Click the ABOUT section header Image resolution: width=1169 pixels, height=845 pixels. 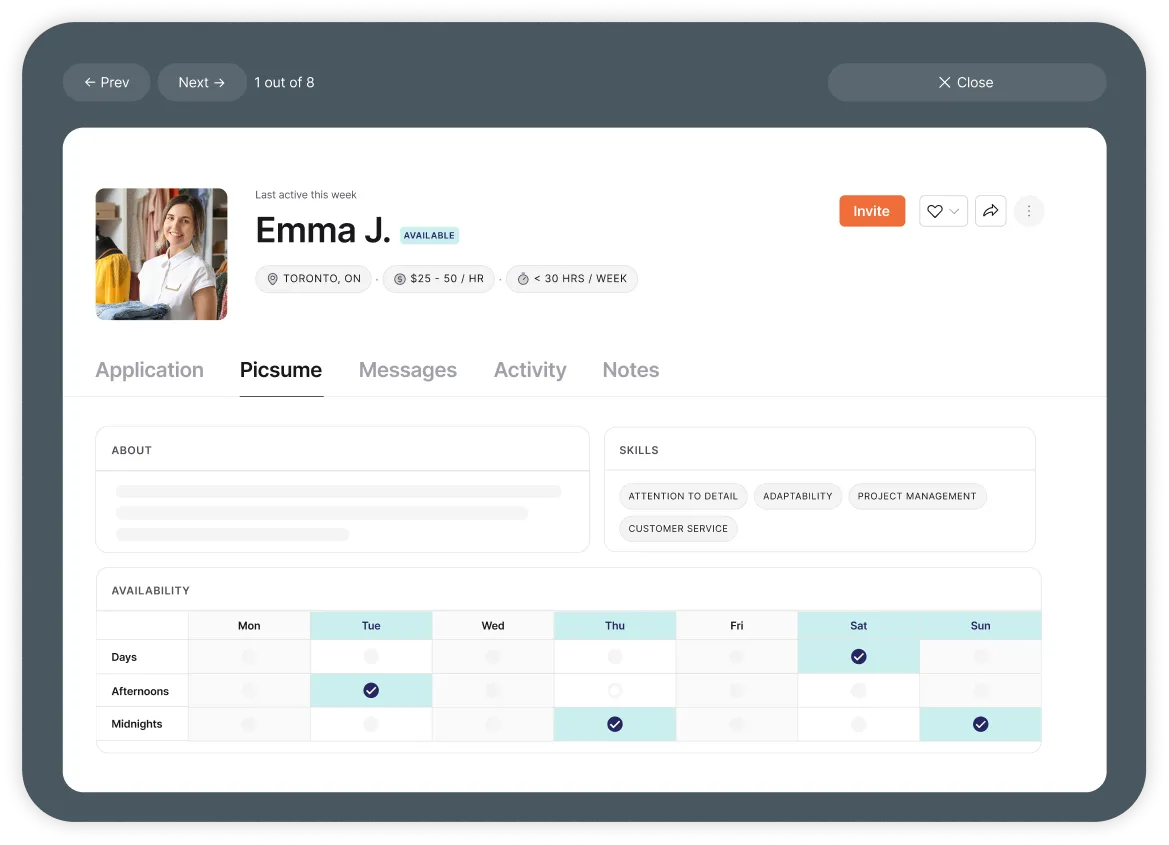[132, 450]
